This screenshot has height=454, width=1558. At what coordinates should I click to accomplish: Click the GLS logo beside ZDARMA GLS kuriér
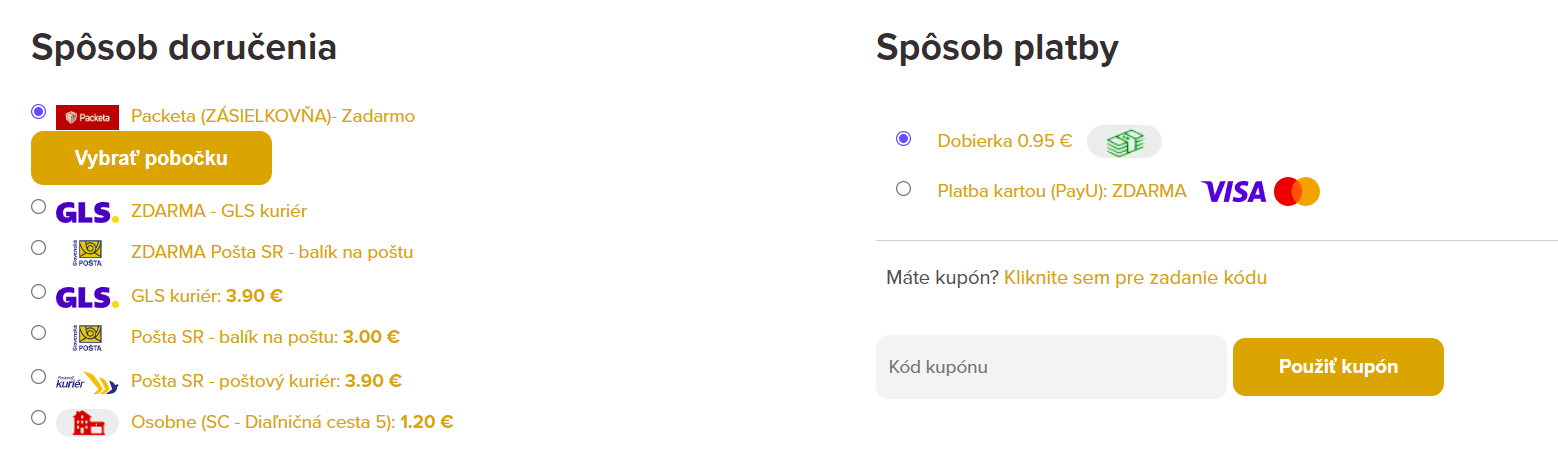coord(87,212)
